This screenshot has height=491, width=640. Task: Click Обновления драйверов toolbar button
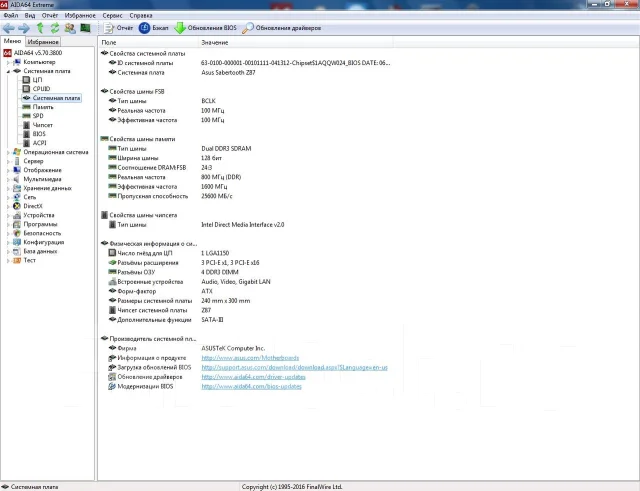click(x=282, y=28)
